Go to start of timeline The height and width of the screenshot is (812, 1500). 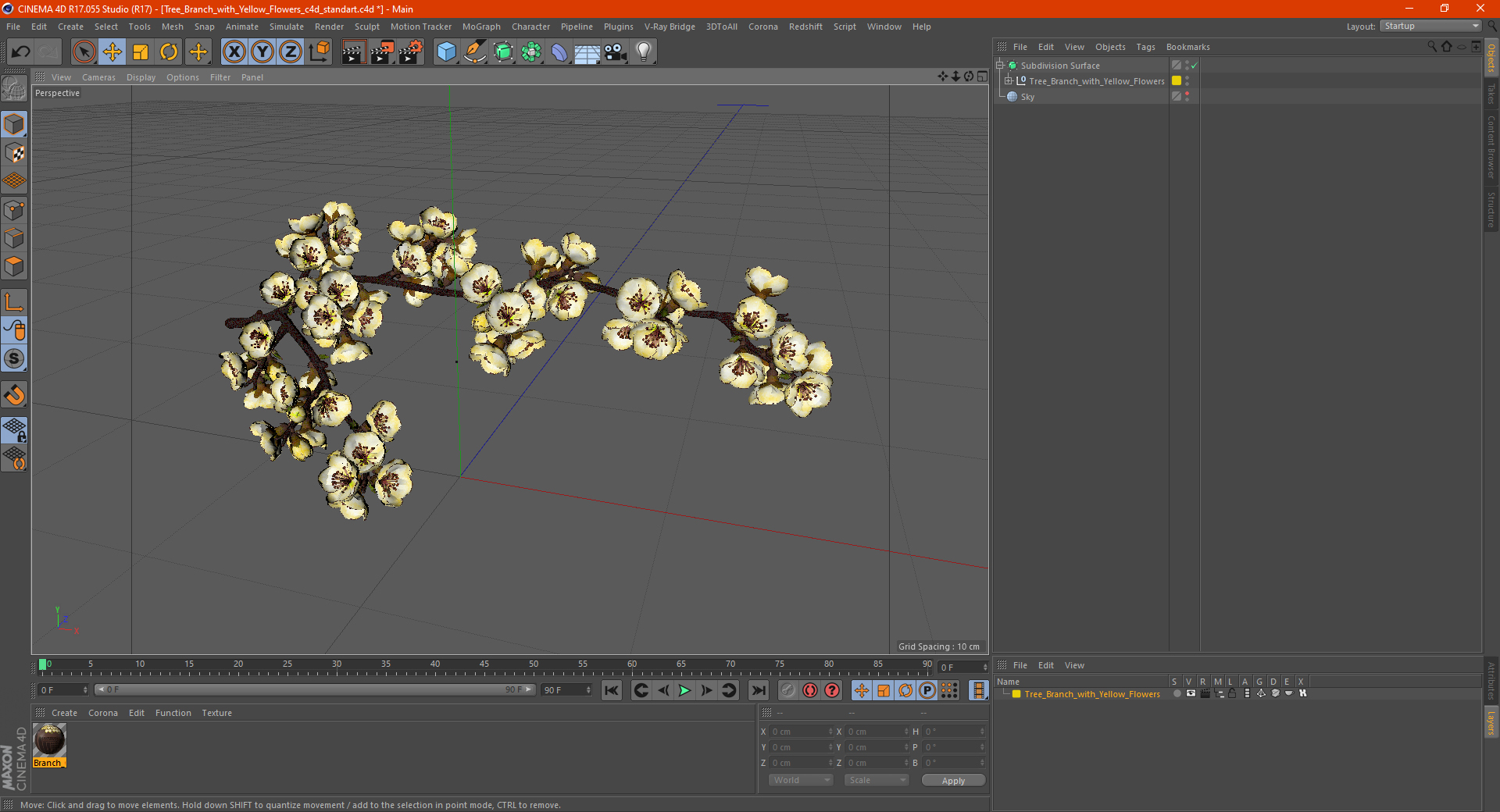[x=612, y=690]
